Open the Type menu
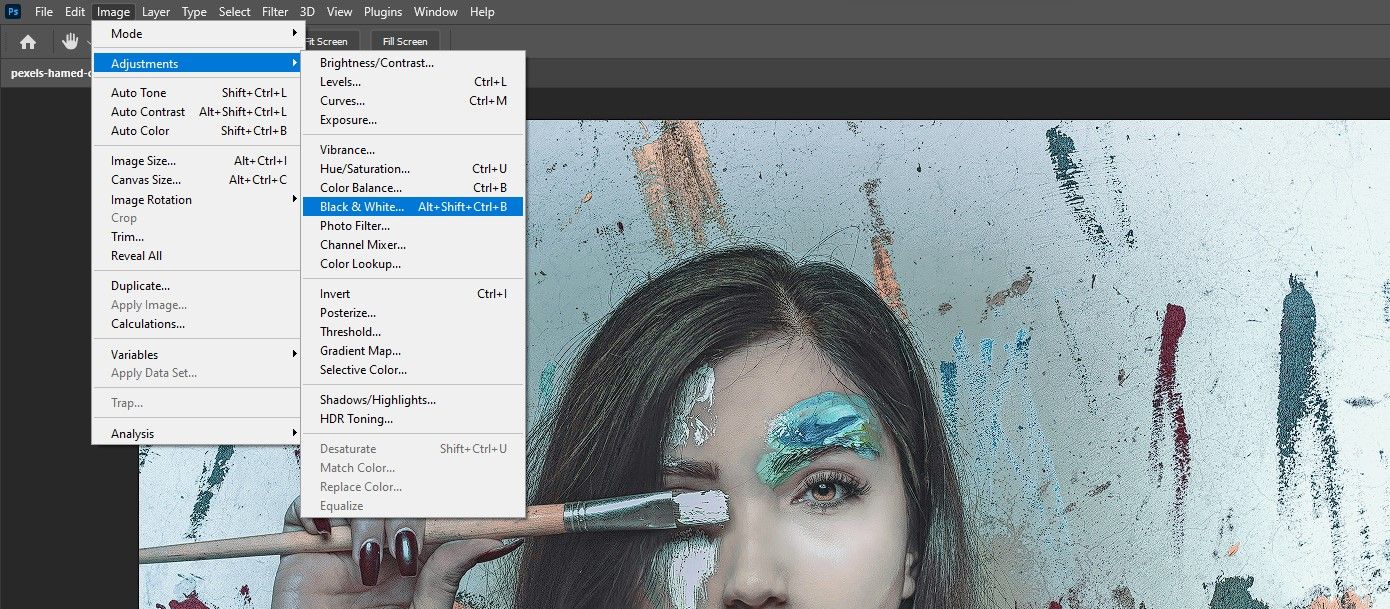Viewport: 1390px width, 609px height. (x=194, y=12)
